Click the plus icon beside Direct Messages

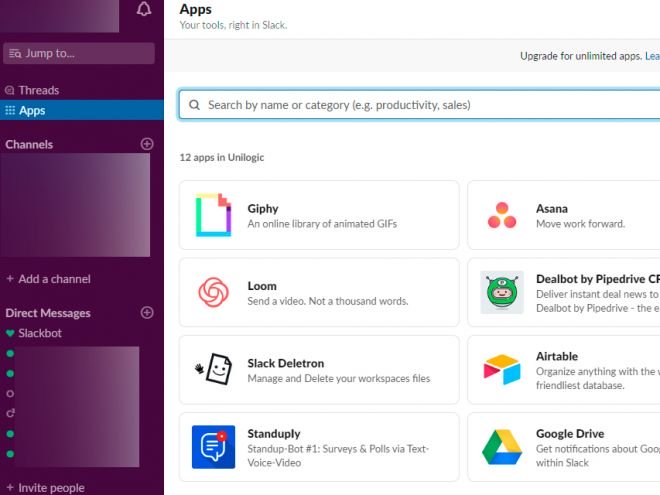[147, 313]
